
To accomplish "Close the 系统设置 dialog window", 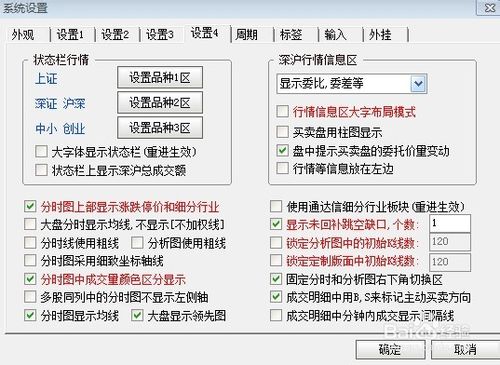I will (x=489, y=8).
